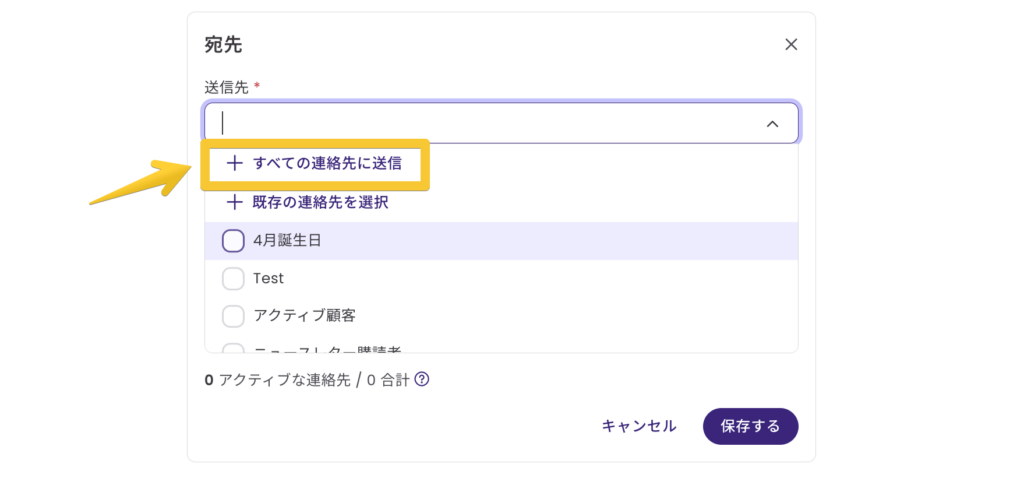This screenshot has width=1024, height=478.
Task: Focus the 送信先 text input field
Action: coord(480,123)
